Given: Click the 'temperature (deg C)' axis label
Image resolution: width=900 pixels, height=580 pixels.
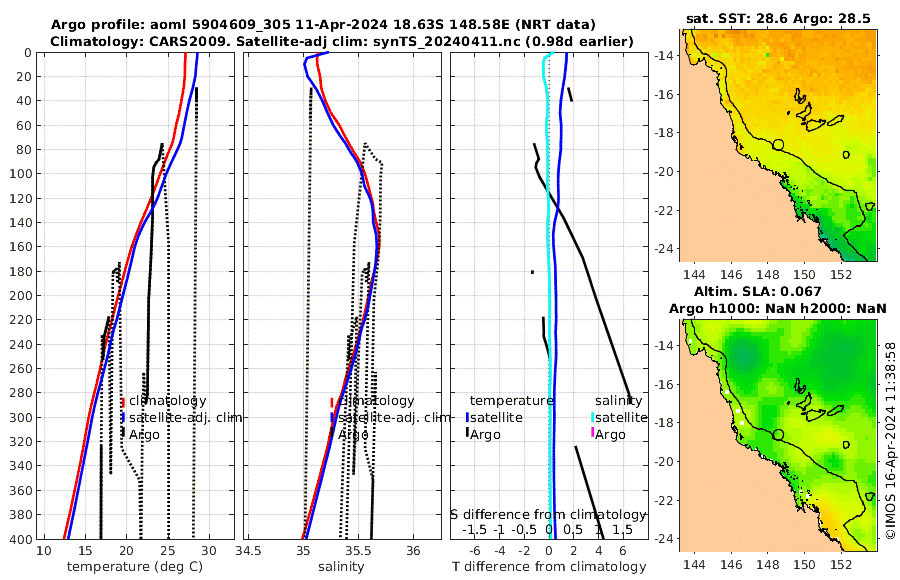Looking at the screenshot, I should 135,567.
